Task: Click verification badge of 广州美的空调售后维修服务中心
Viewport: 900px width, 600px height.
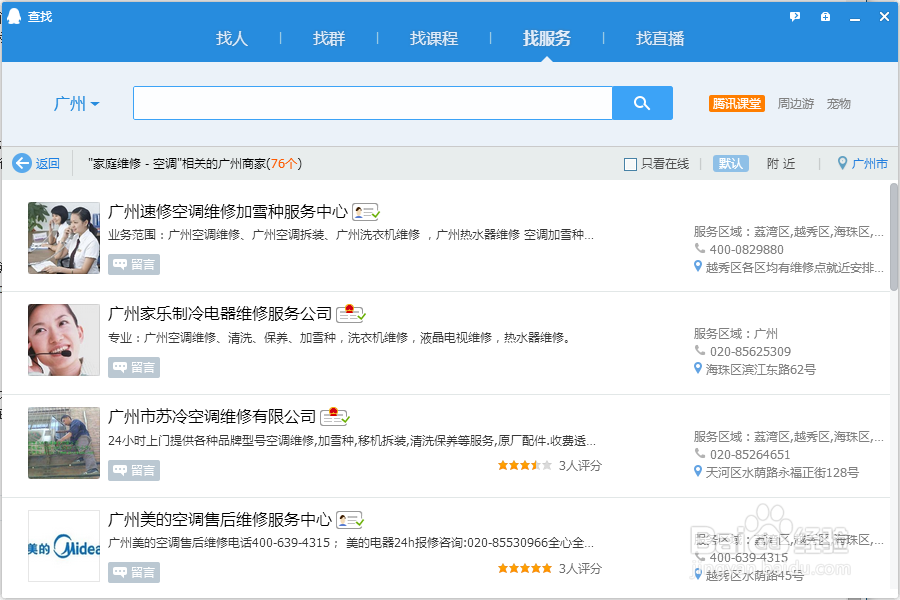Action: tap(350, 520)
